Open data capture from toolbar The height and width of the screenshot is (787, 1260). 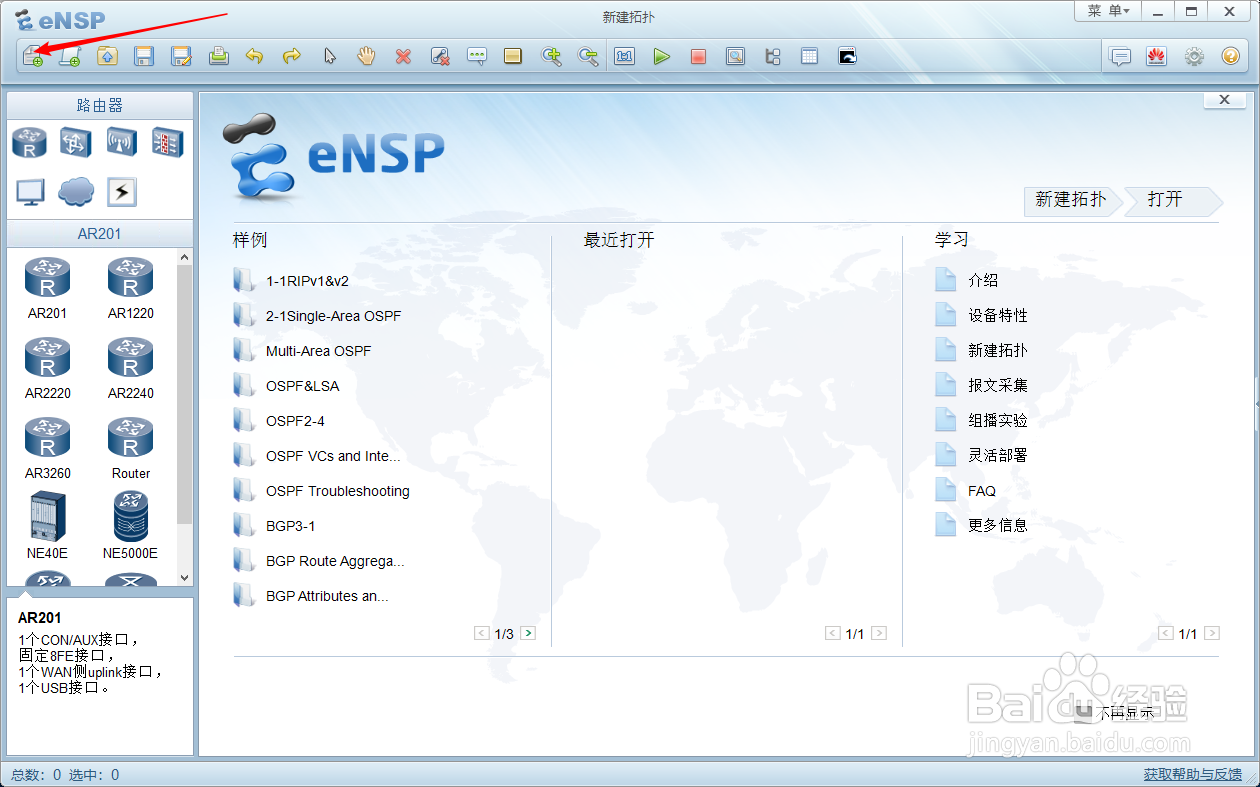pyautogui.click(x=735, y=56)
